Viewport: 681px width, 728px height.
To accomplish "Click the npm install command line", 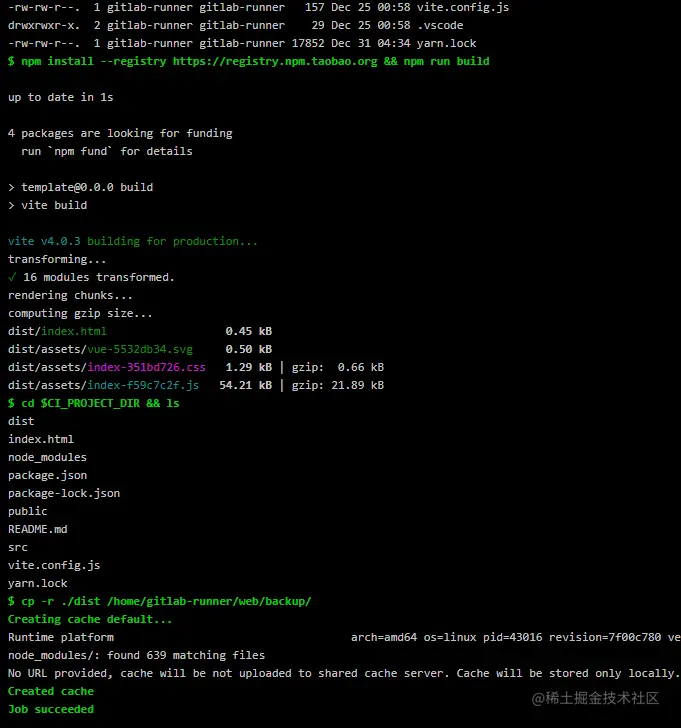I will (248, 61).
